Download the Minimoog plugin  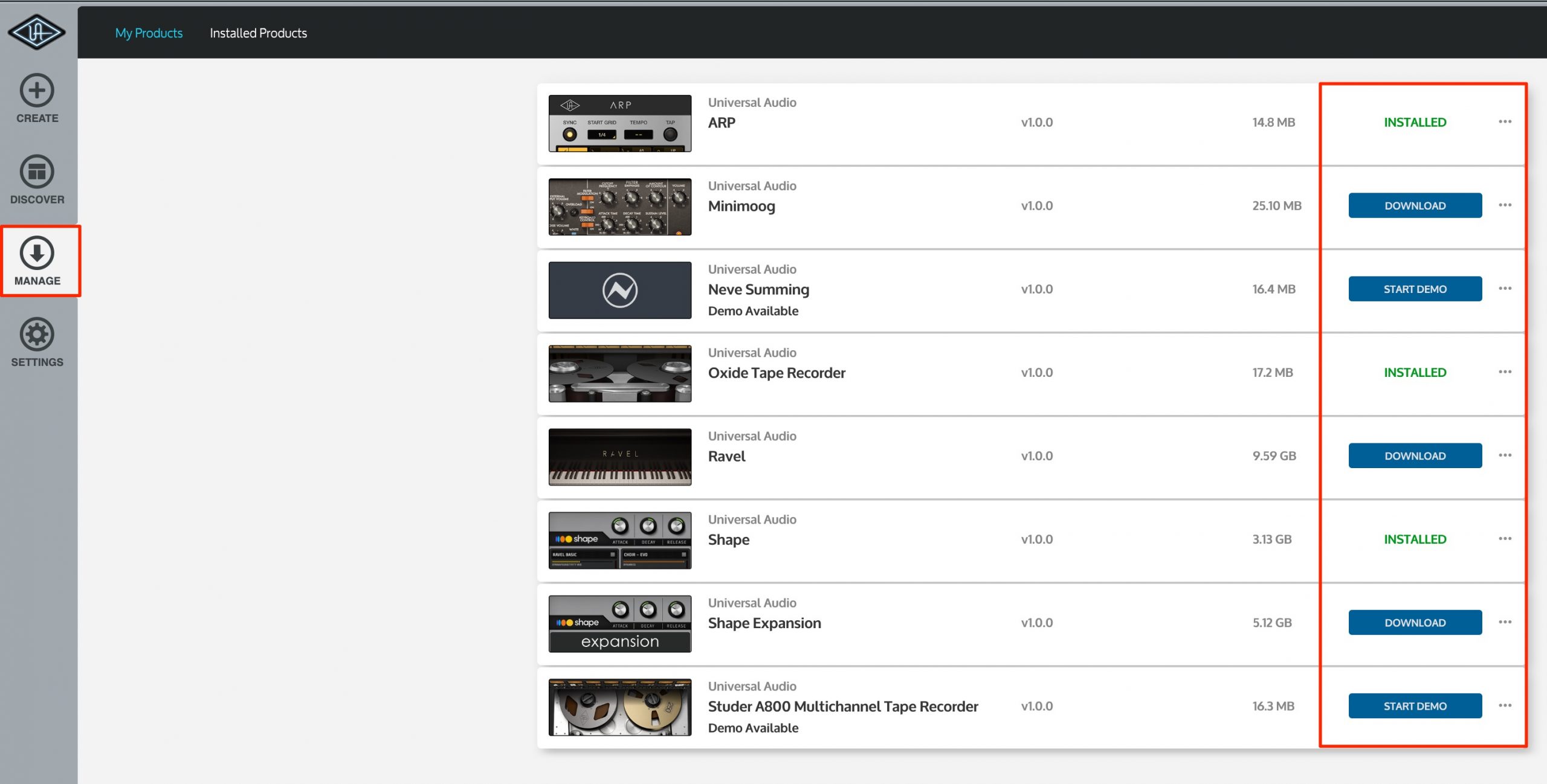(x=1415, y=205)
